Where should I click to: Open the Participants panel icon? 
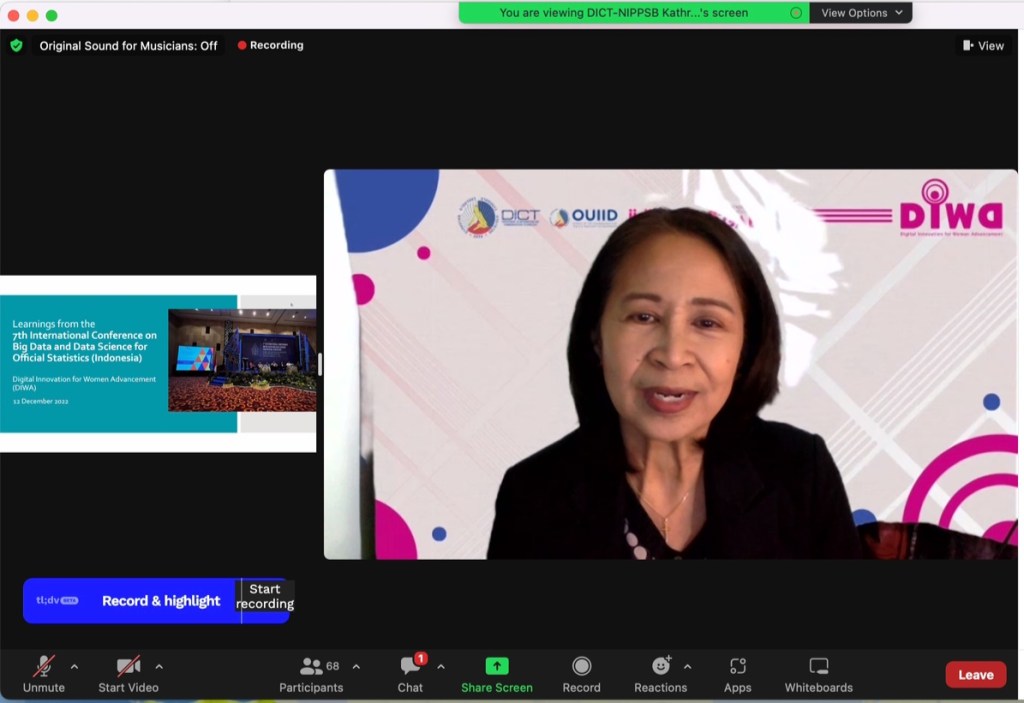(x=311, y=667)
